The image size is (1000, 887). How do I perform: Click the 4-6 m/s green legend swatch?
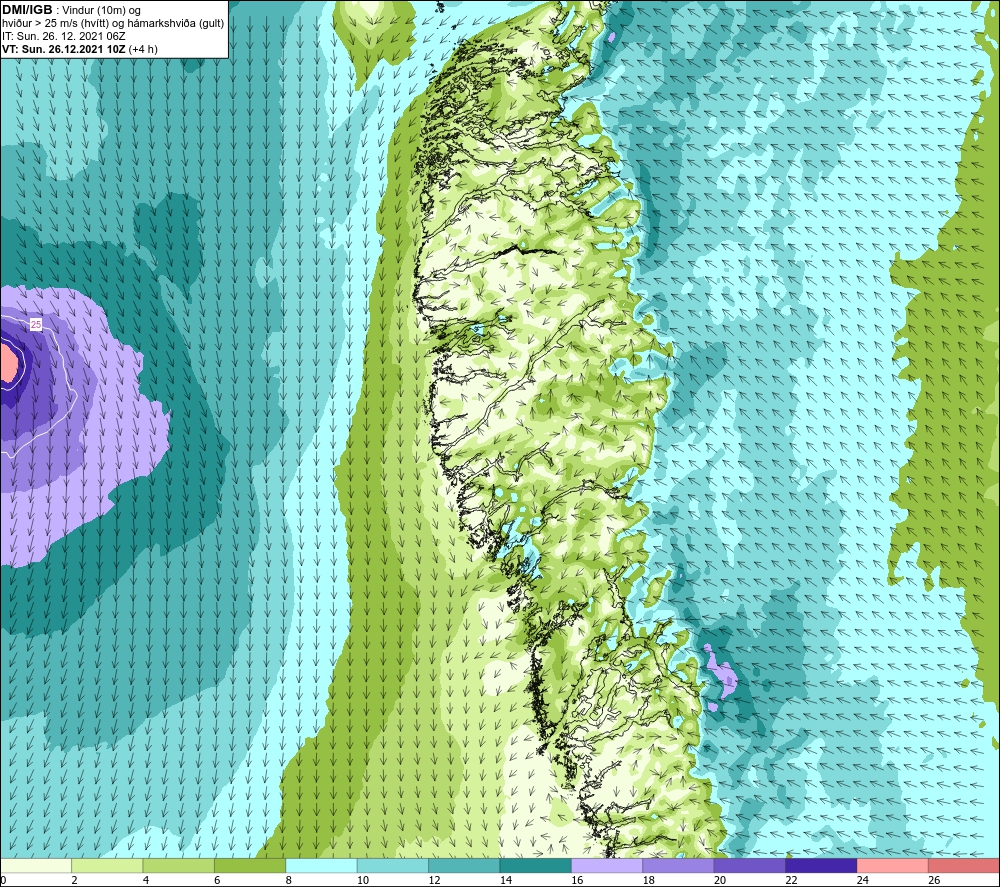point(179,866)
